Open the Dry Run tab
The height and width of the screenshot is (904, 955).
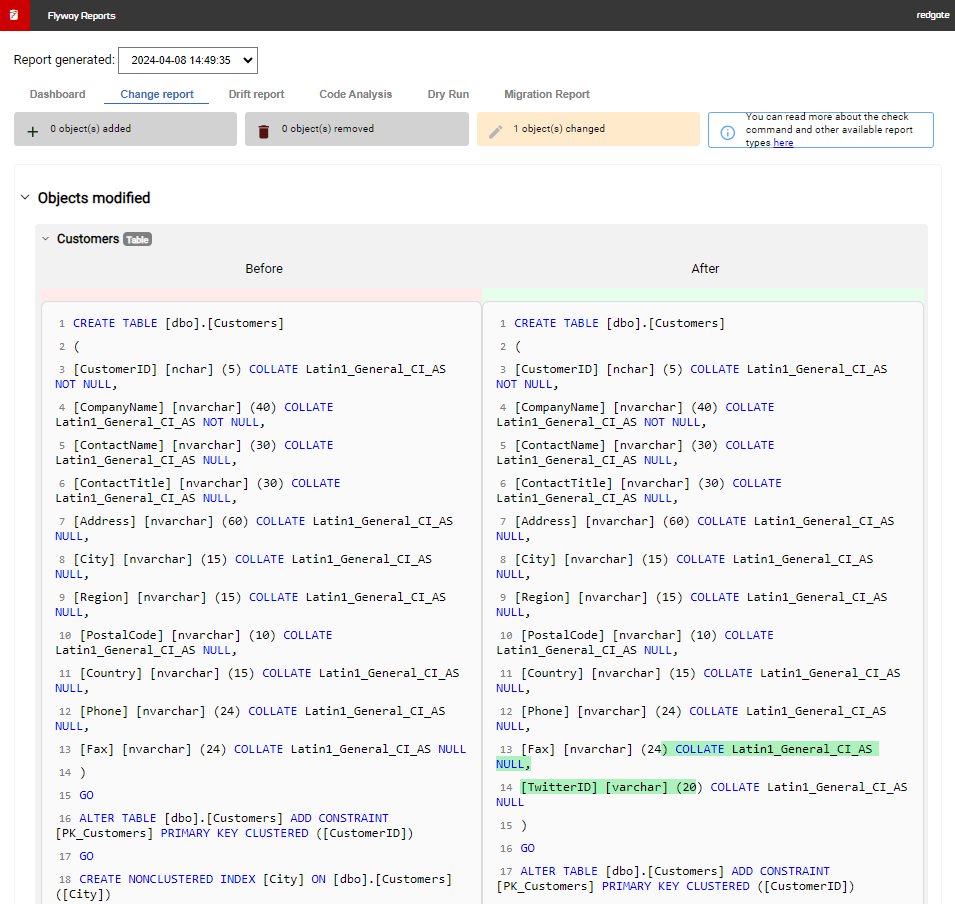click(448, 94)
